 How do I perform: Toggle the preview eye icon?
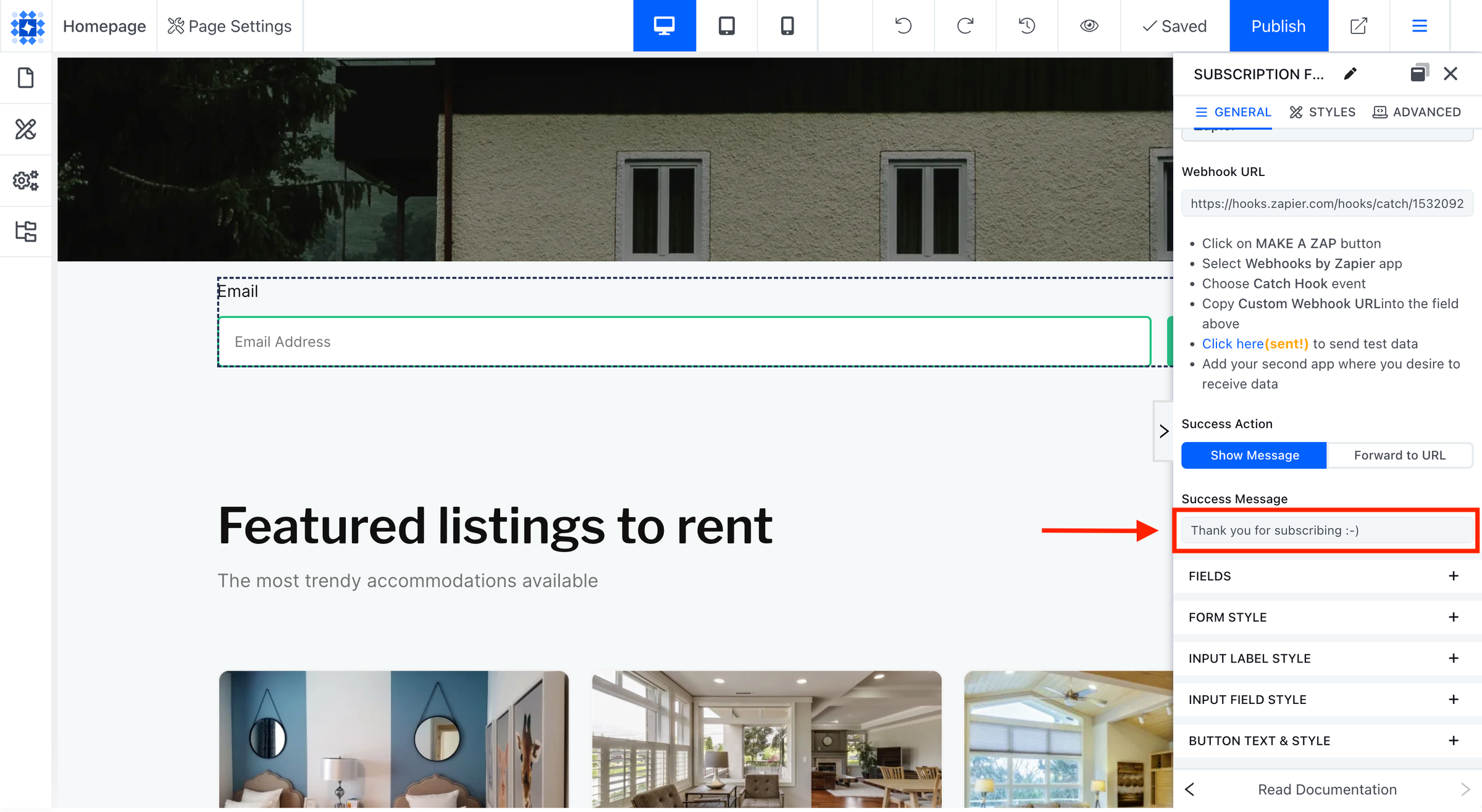(x=1089, y=26)
